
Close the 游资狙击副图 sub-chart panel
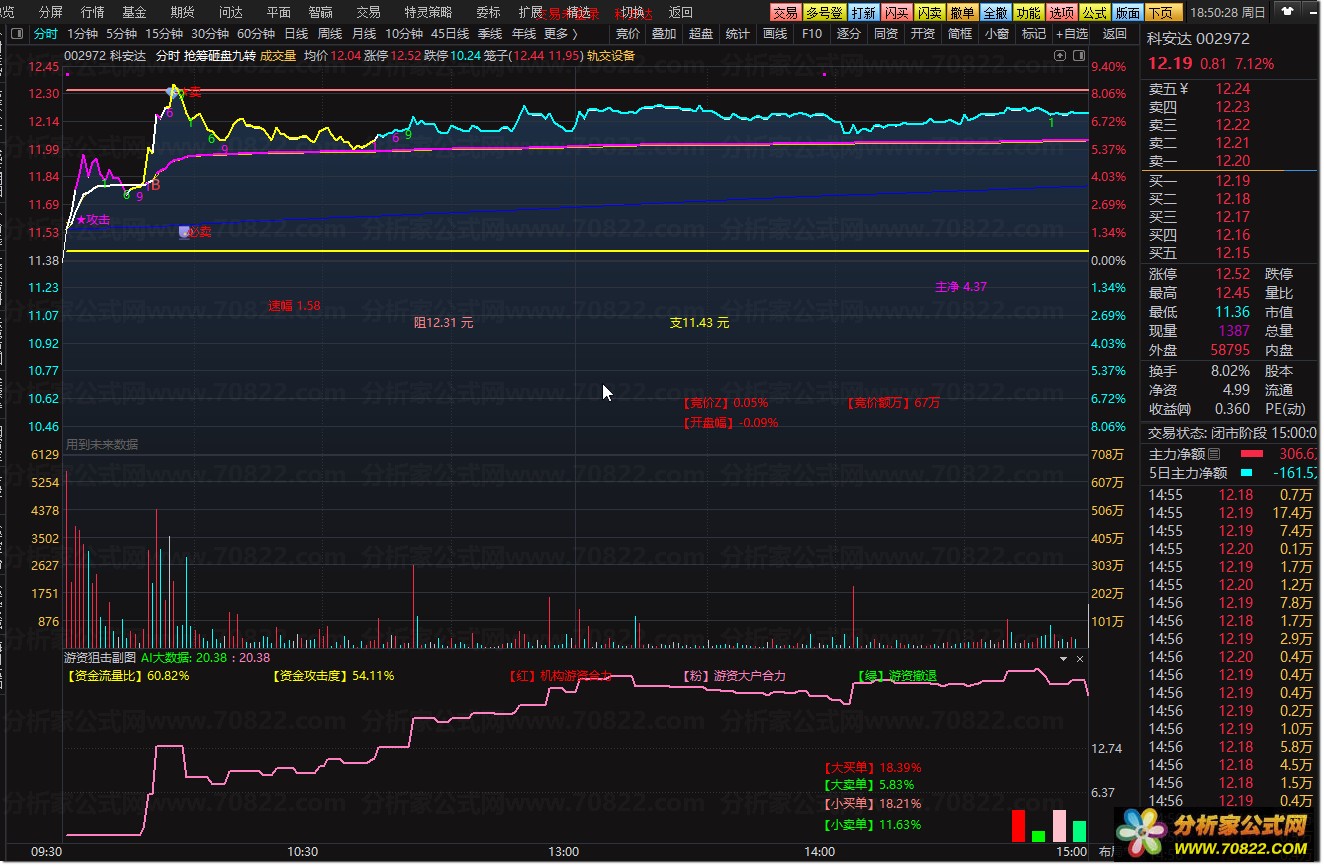click(1080, 659)
